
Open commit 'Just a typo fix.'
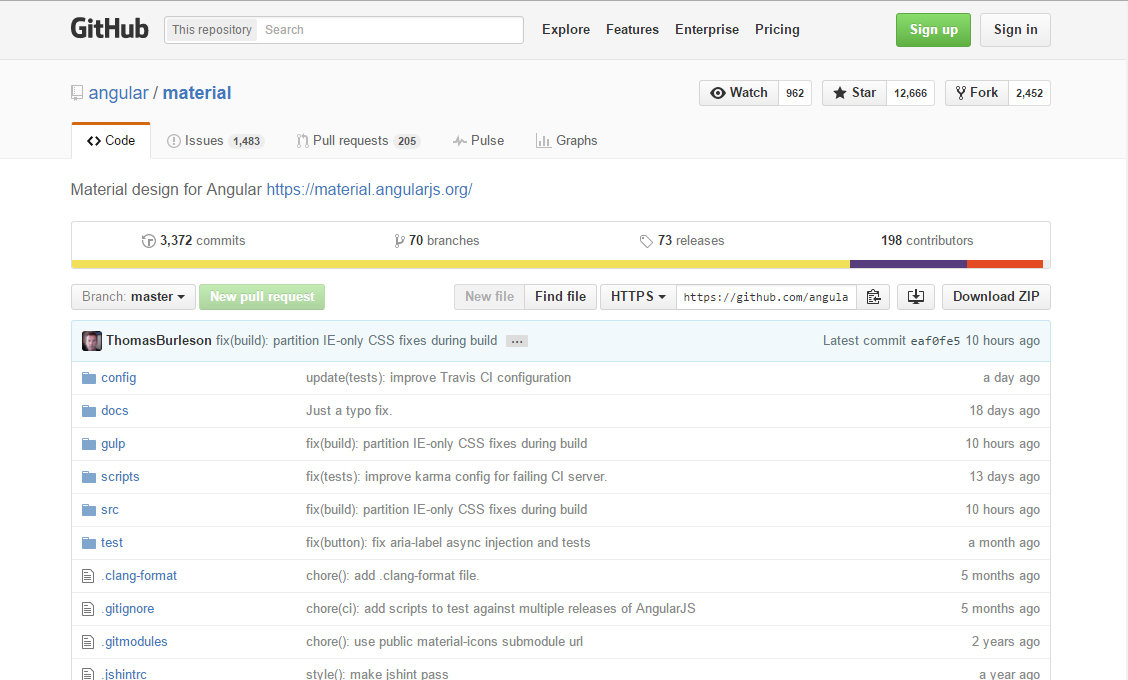[x=349, y=411]
